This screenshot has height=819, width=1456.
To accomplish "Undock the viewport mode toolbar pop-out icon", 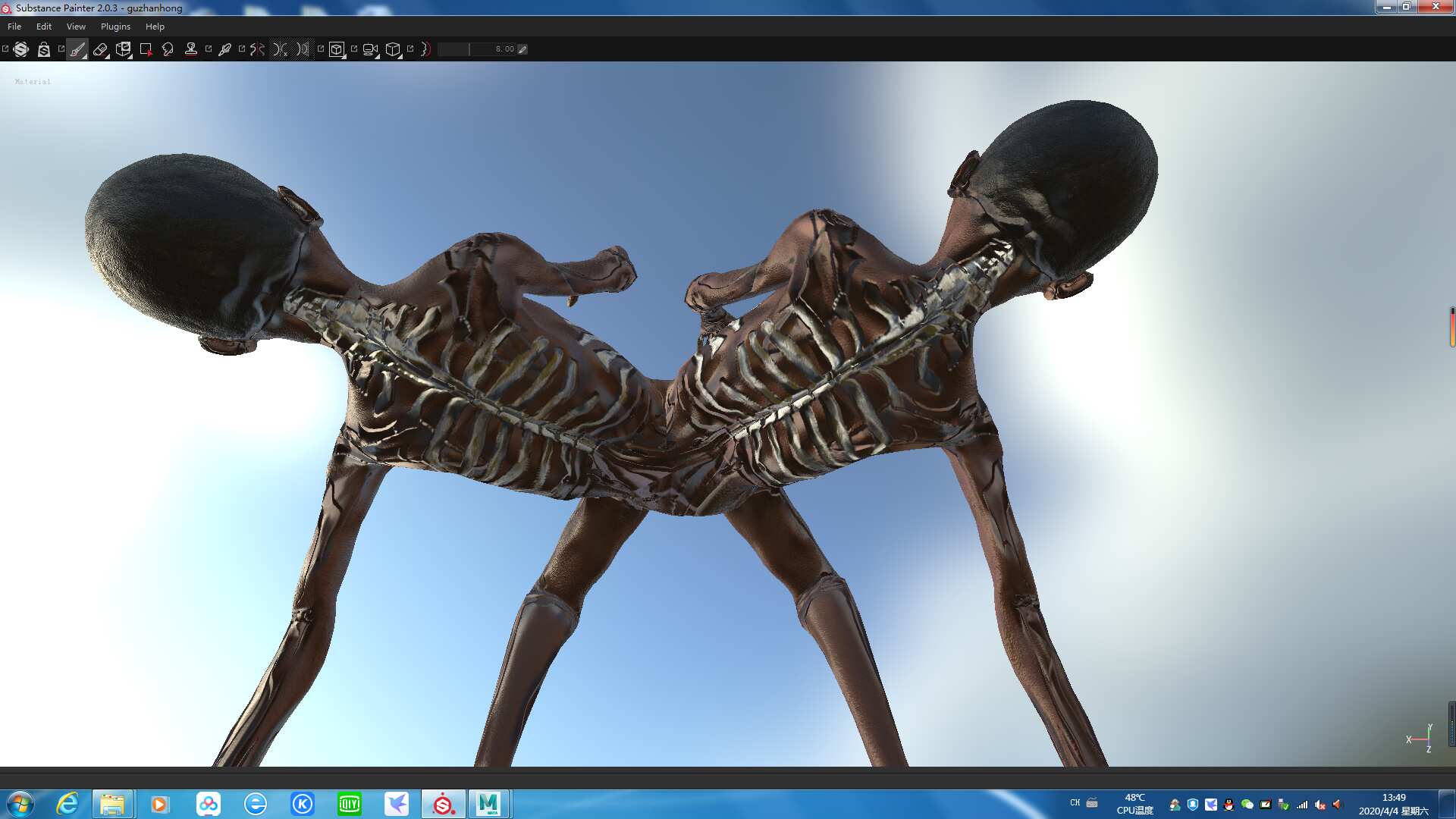I will (x=321, y=49).
